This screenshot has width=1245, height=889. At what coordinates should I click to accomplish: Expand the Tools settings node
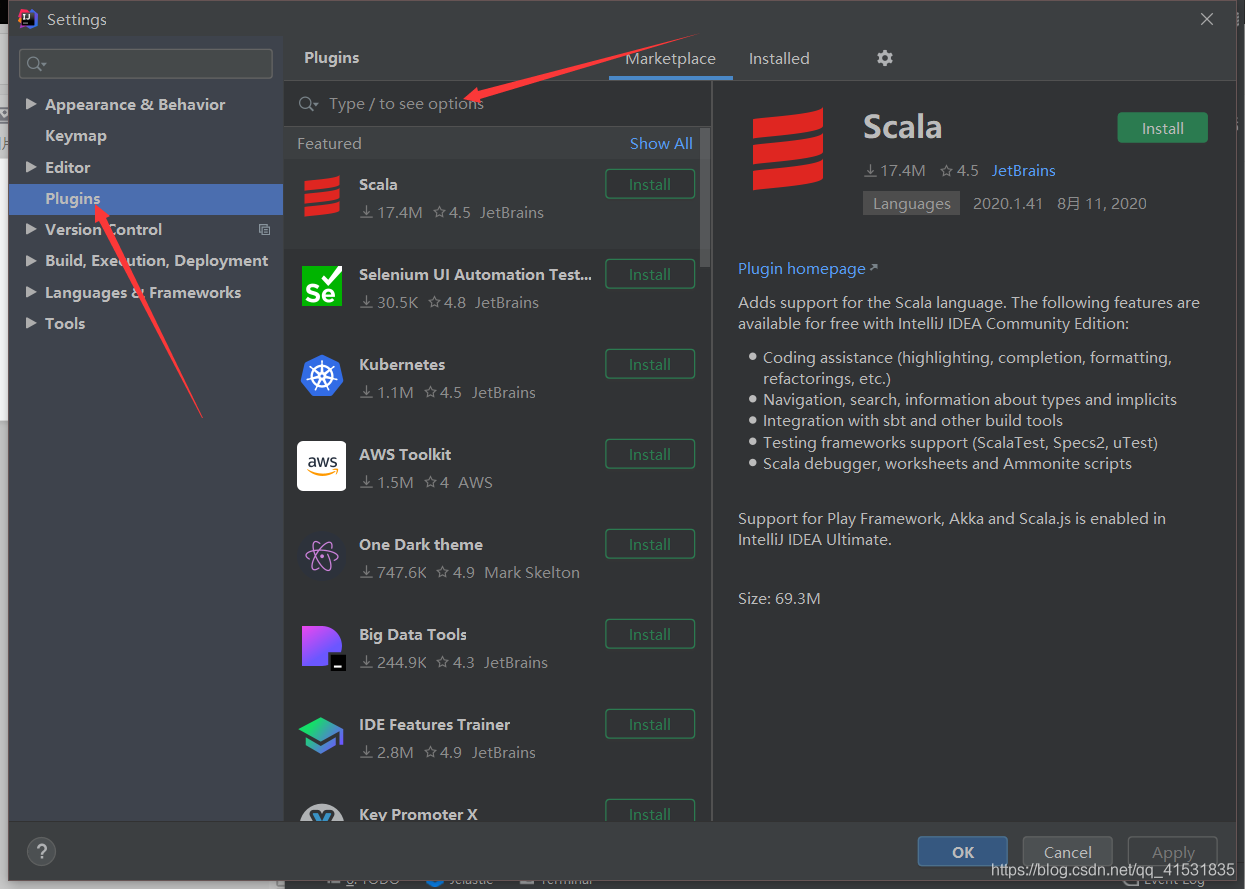[x=31, y=323]
